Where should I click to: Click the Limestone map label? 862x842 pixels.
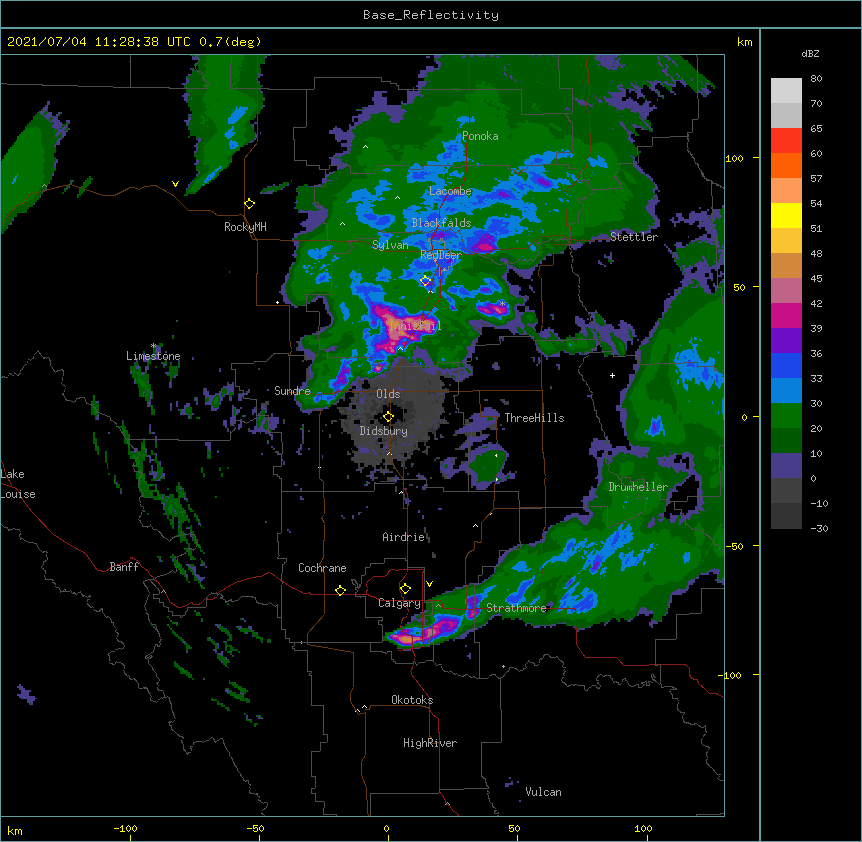153,356
